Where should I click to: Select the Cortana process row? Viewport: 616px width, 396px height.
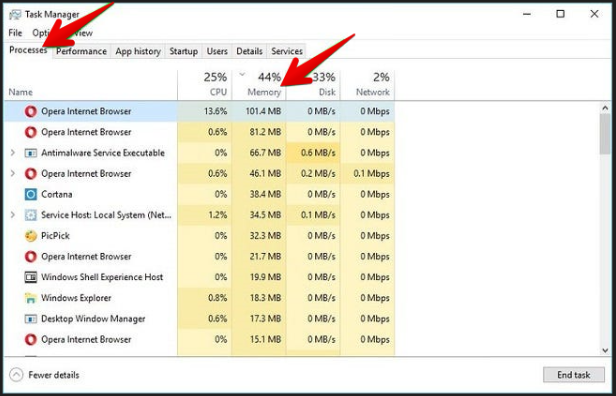[x=199, y=194]
